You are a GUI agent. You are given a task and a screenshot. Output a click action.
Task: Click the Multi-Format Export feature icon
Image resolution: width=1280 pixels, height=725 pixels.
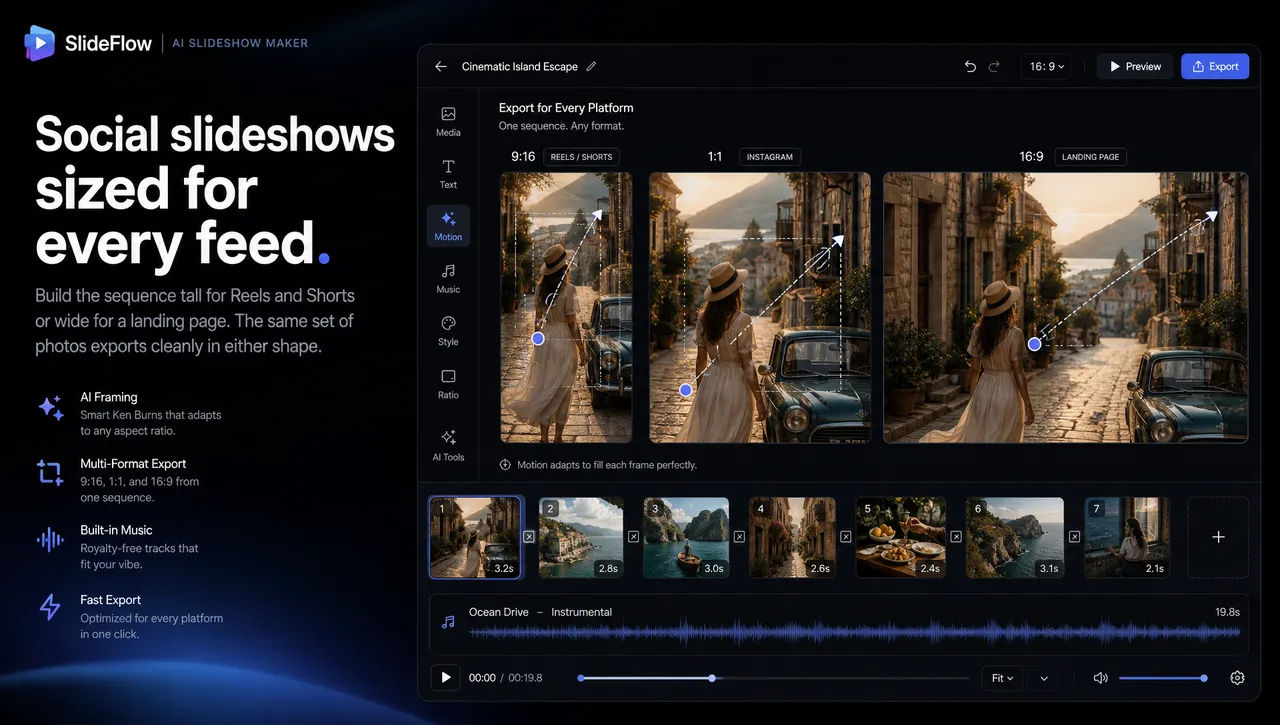pos(50,473)
